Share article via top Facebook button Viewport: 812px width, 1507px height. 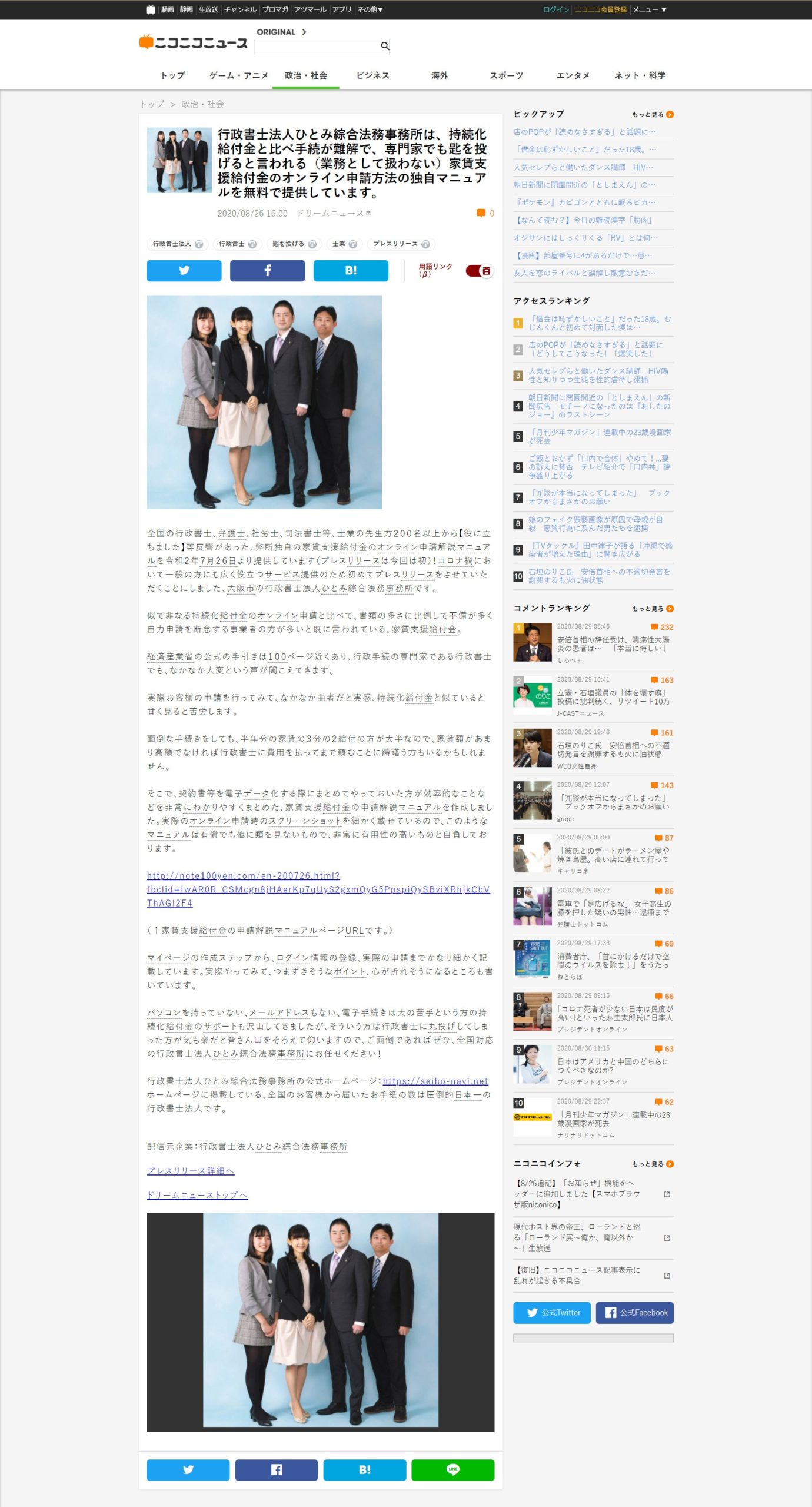267,271
